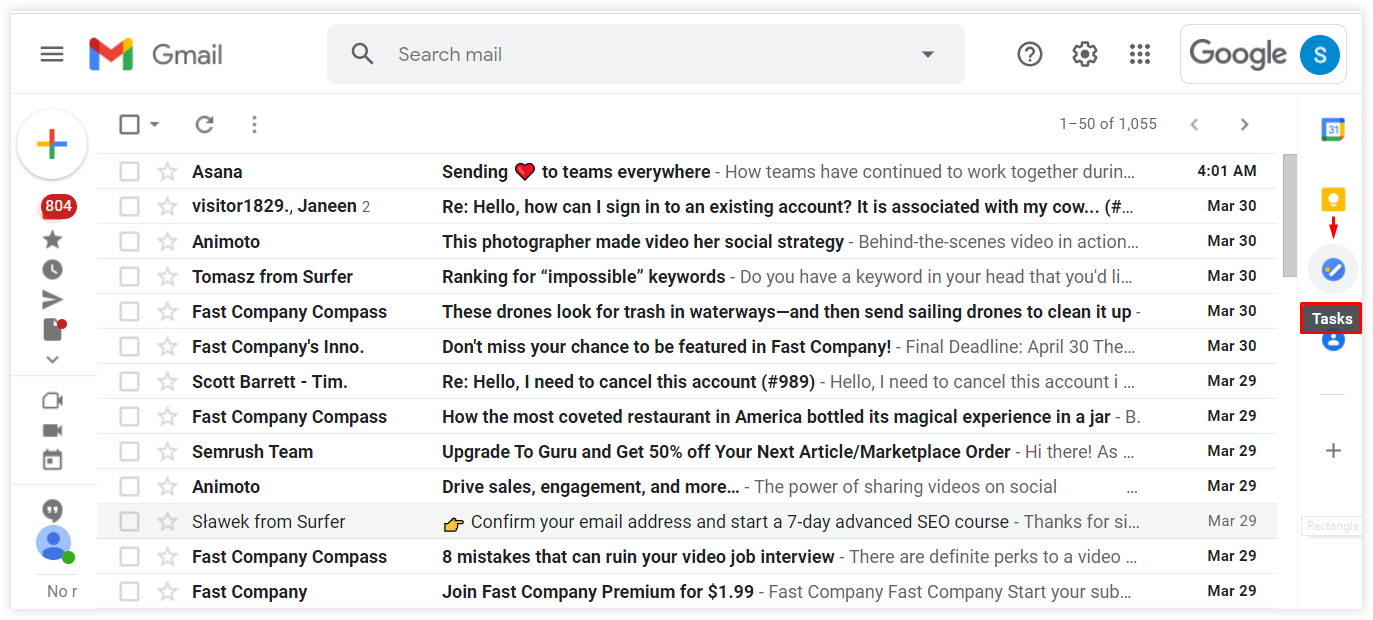Compose a new email with the plus button
Screen dimensions: 1373x620
point(52,143)
